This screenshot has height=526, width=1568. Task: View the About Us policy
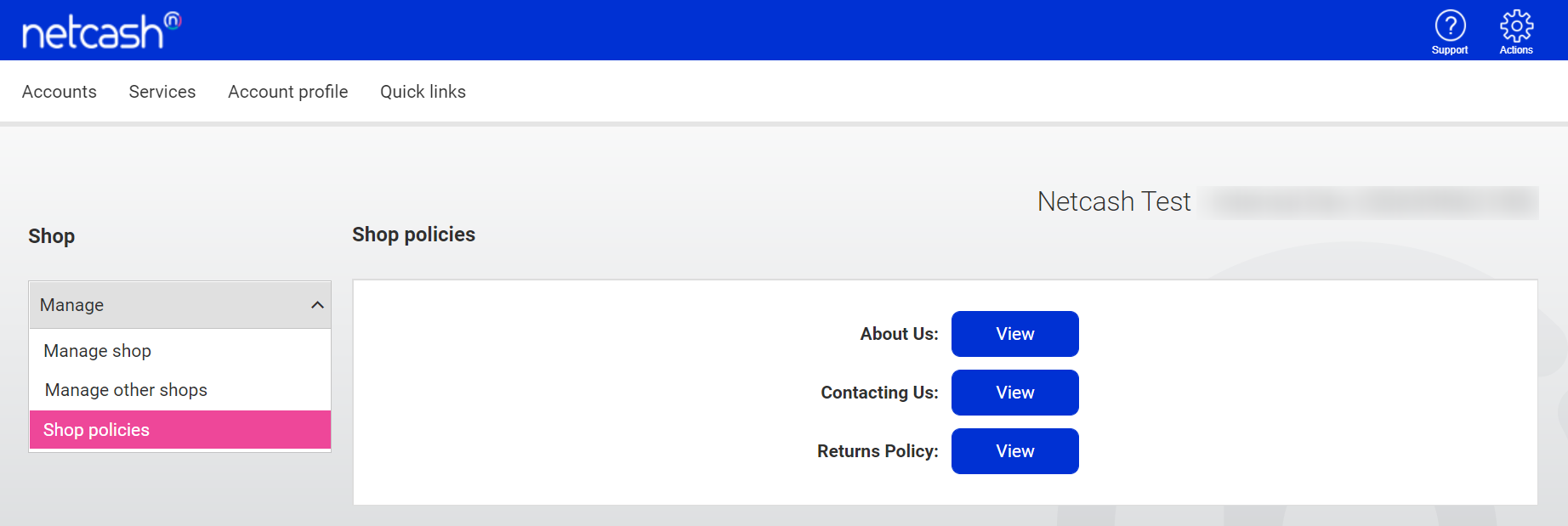[1015, 334]
